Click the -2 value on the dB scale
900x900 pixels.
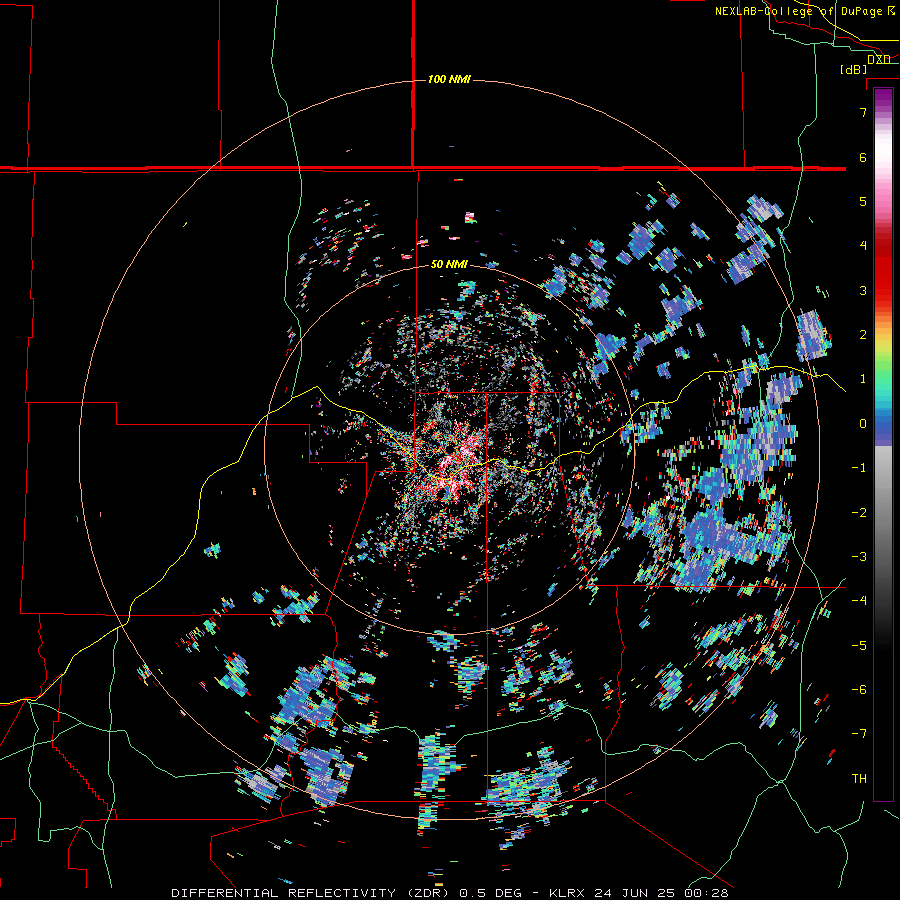click(859, 513)
